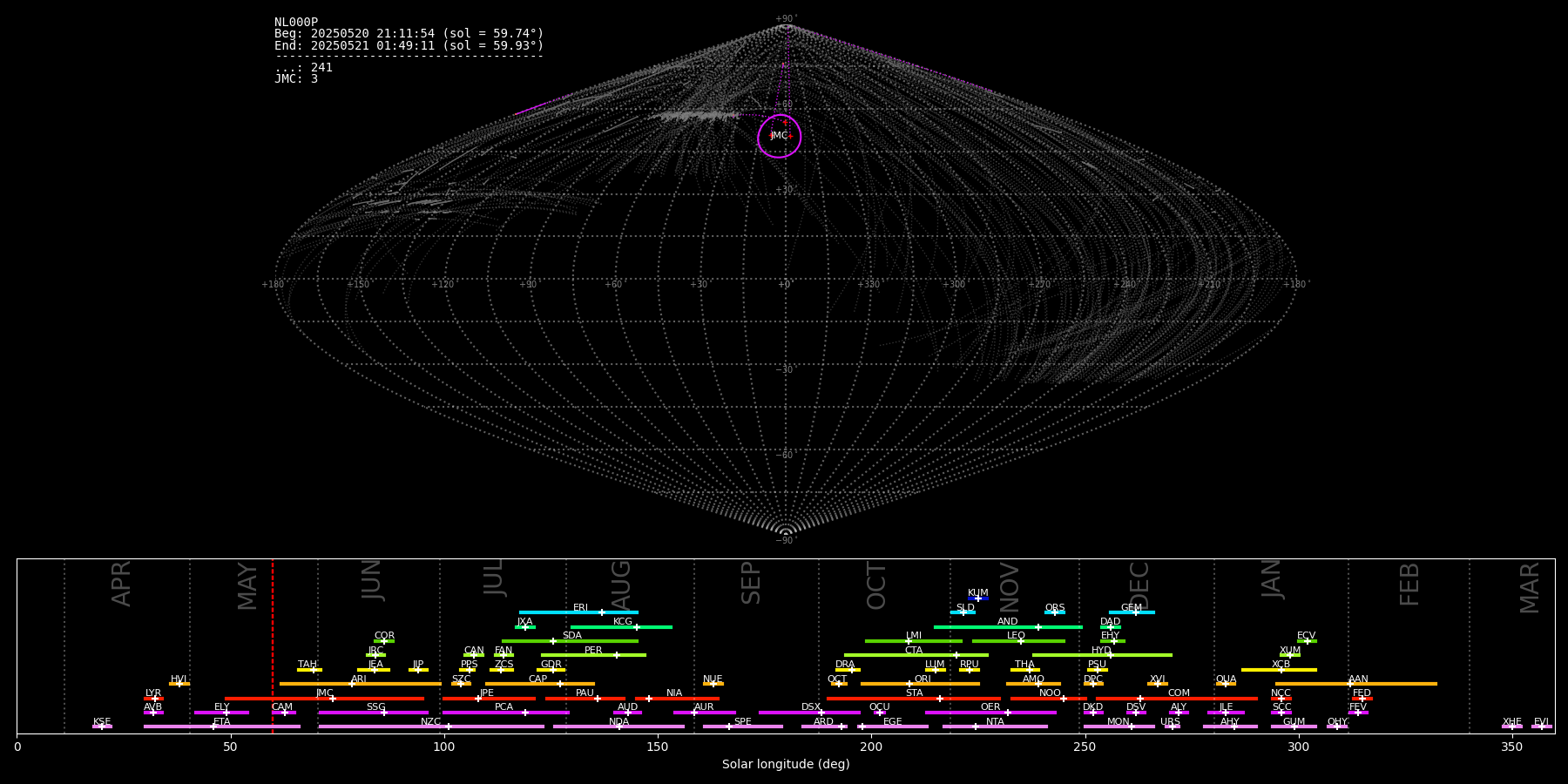Click the SDA shower bar

pyautogui.click(x=570, y=641)
